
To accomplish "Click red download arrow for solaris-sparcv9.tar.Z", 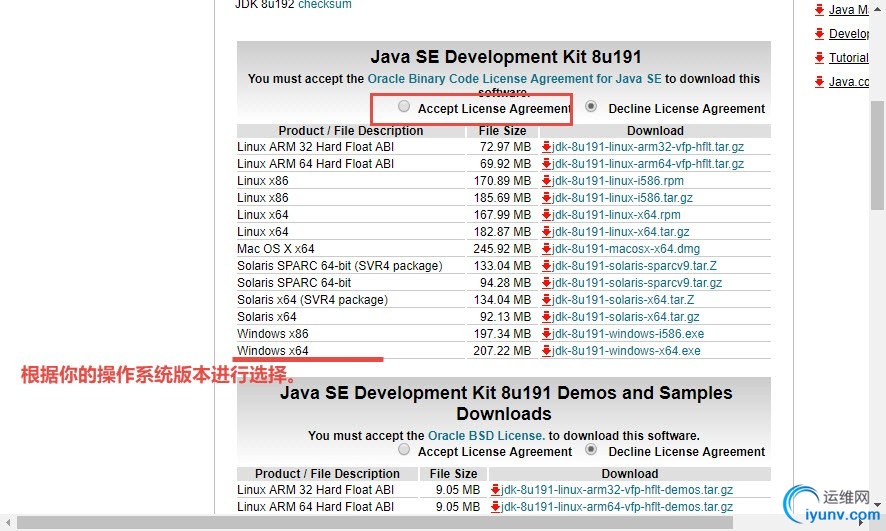I will coord(546,266).
